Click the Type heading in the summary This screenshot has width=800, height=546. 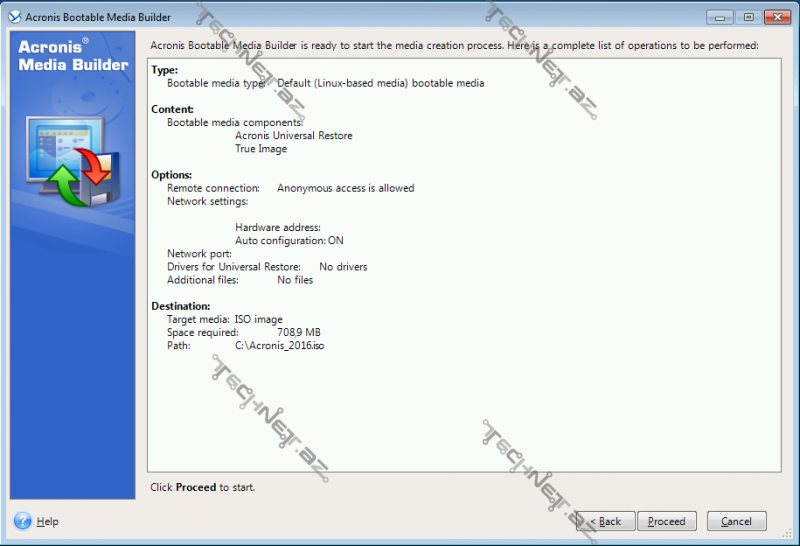(164, 70)
